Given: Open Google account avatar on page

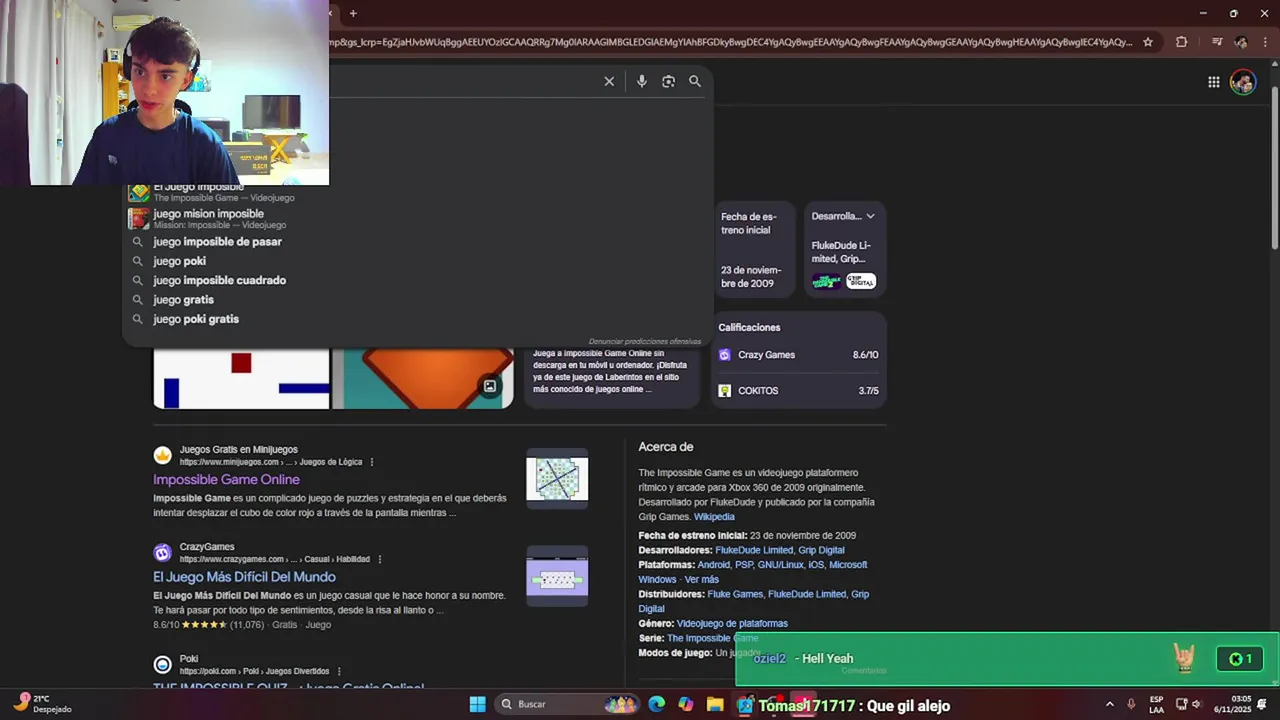Looking at the screenshot, I should (1243, 82).
